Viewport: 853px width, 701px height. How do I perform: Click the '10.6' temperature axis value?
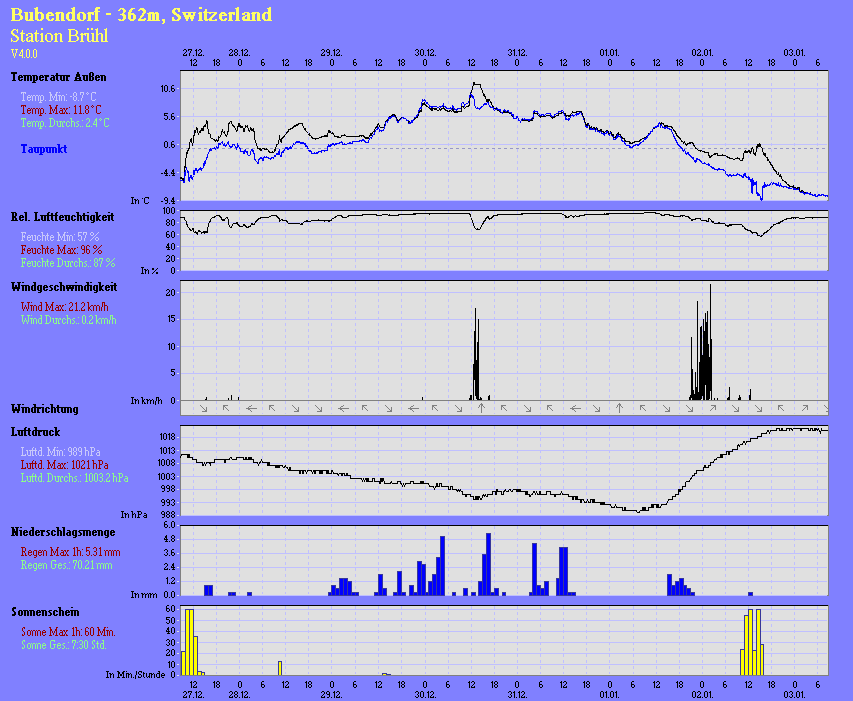tap(168, 89)
